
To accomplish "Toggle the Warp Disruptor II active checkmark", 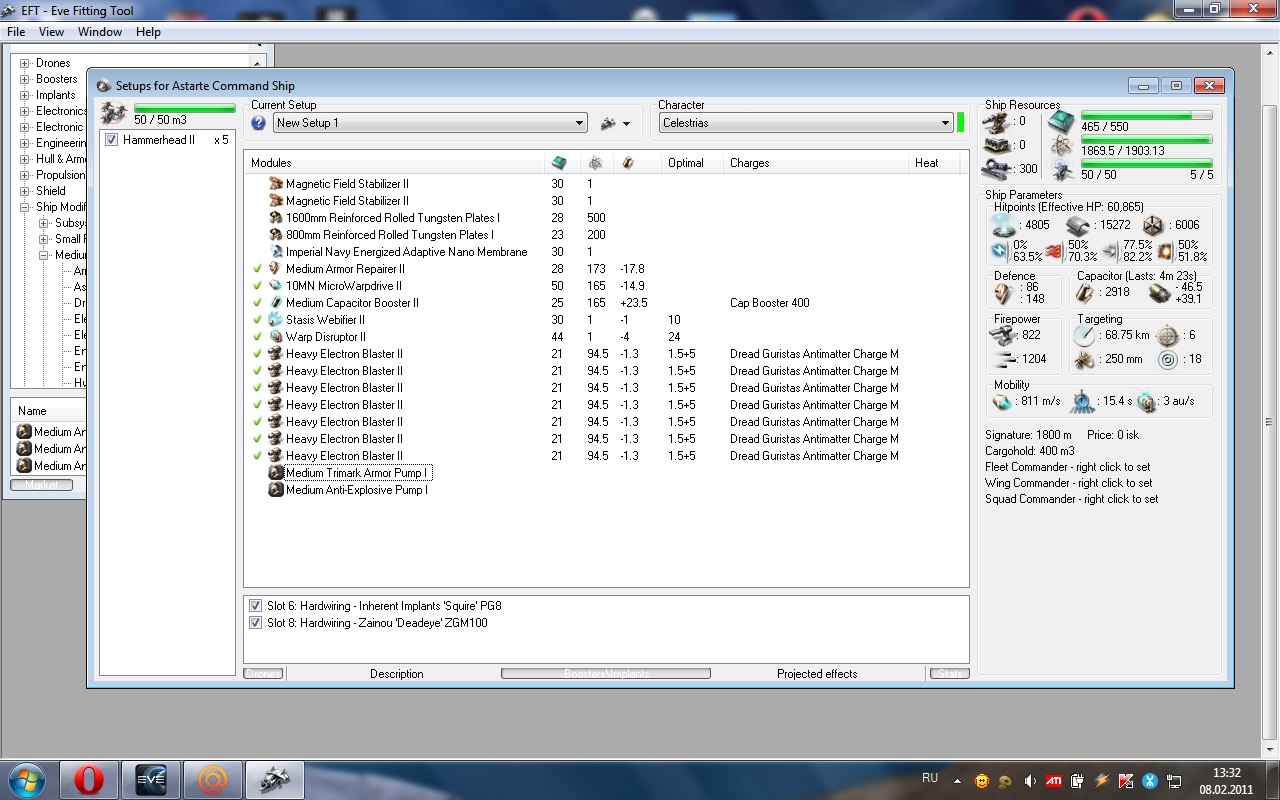I will point(258,337).
